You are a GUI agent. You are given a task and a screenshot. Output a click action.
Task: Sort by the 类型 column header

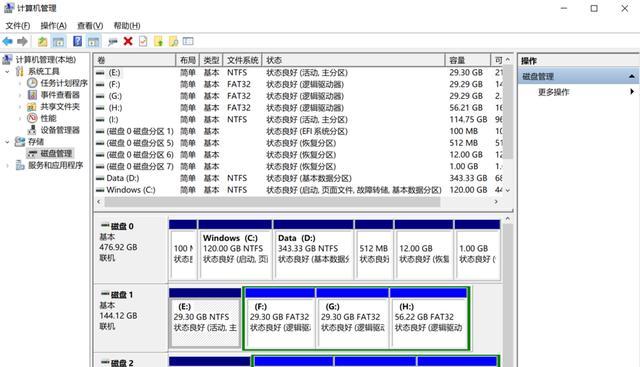coord(211,60)
